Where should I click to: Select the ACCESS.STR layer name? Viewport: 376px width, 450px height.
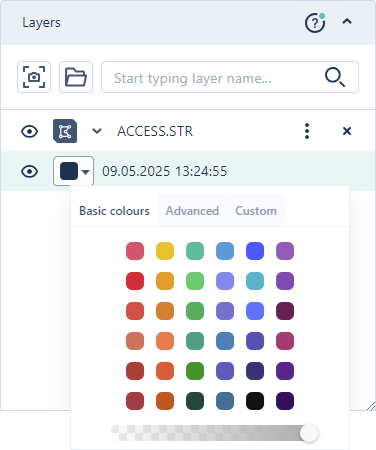[155, 131]
